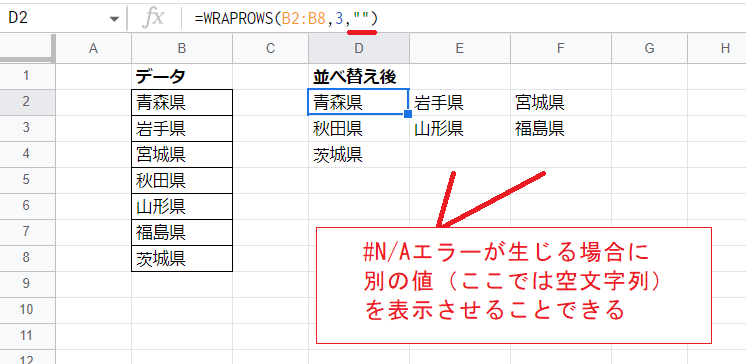Select cell B2 containing 青森県
The height and width of the screenshot is (364, 746).
pos(182,102)
